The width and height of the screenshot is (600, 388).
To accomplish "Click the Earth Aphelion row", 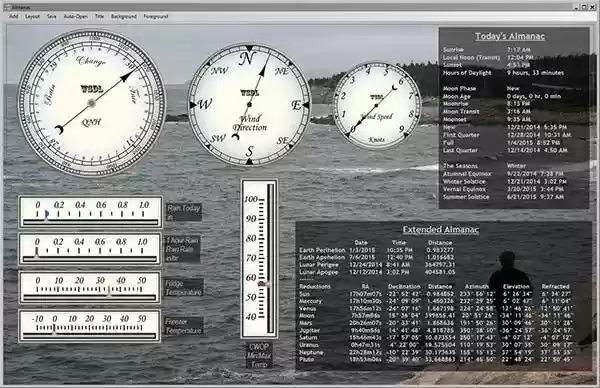I will 377,258.
